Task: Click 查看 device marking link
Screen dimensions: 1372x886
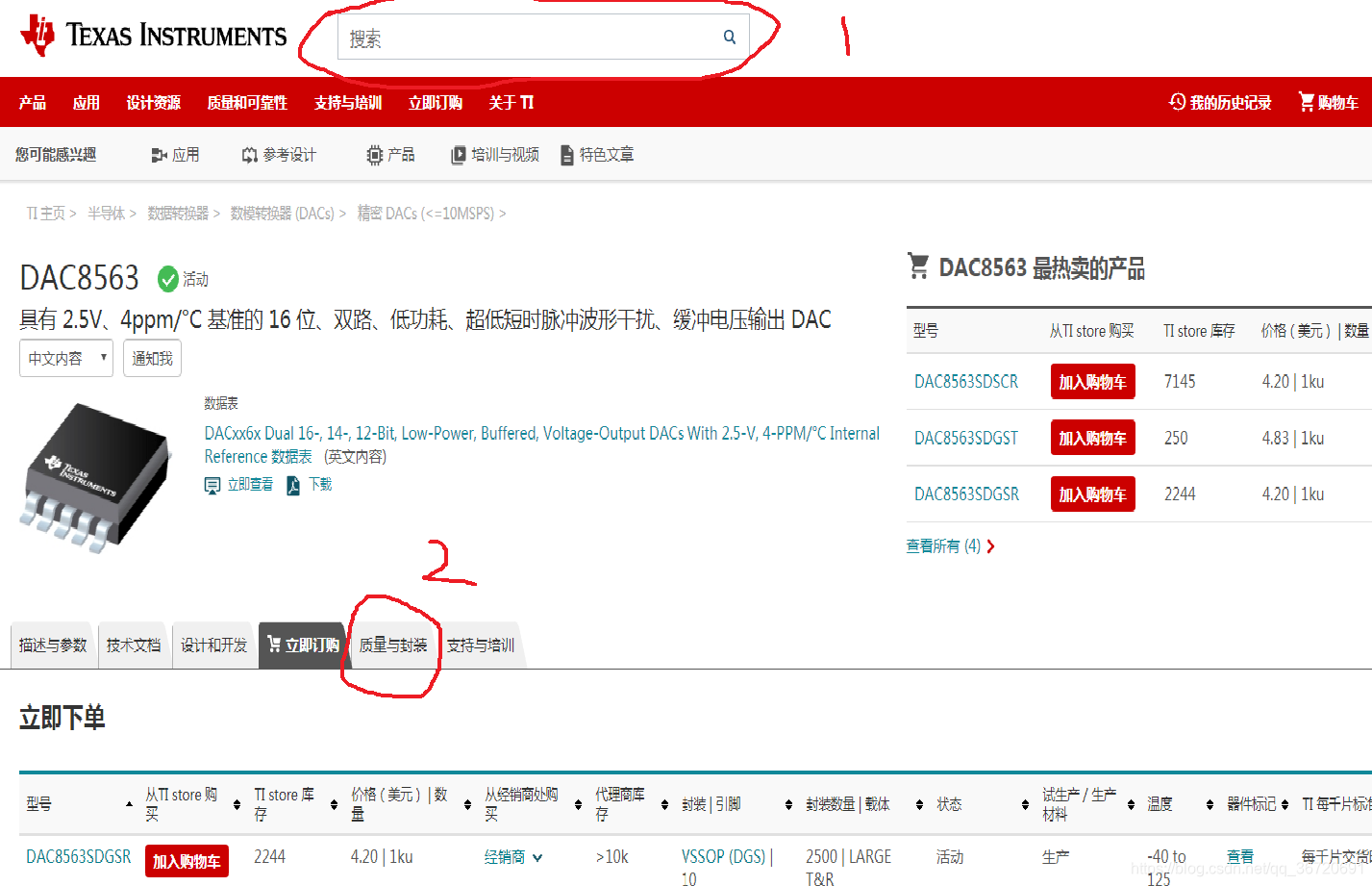Action: 1240,856
